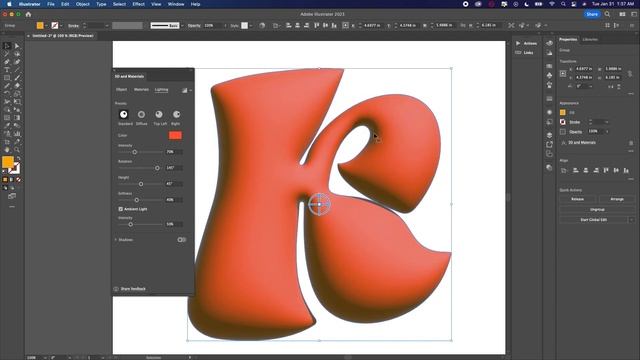The height and width of the screenshot is (360, 640).
Task: Click the Share feedback link
Action: tap(133, 289)
